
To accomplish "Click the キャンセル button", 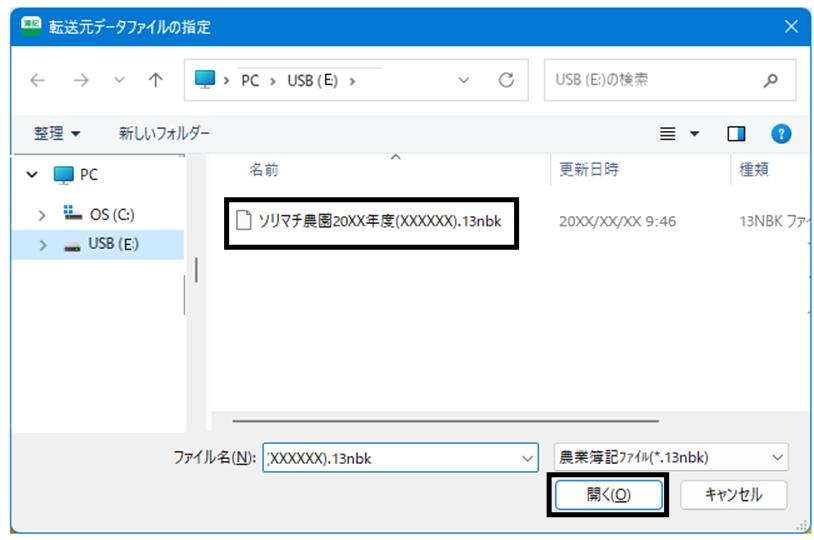I will 733,494.
